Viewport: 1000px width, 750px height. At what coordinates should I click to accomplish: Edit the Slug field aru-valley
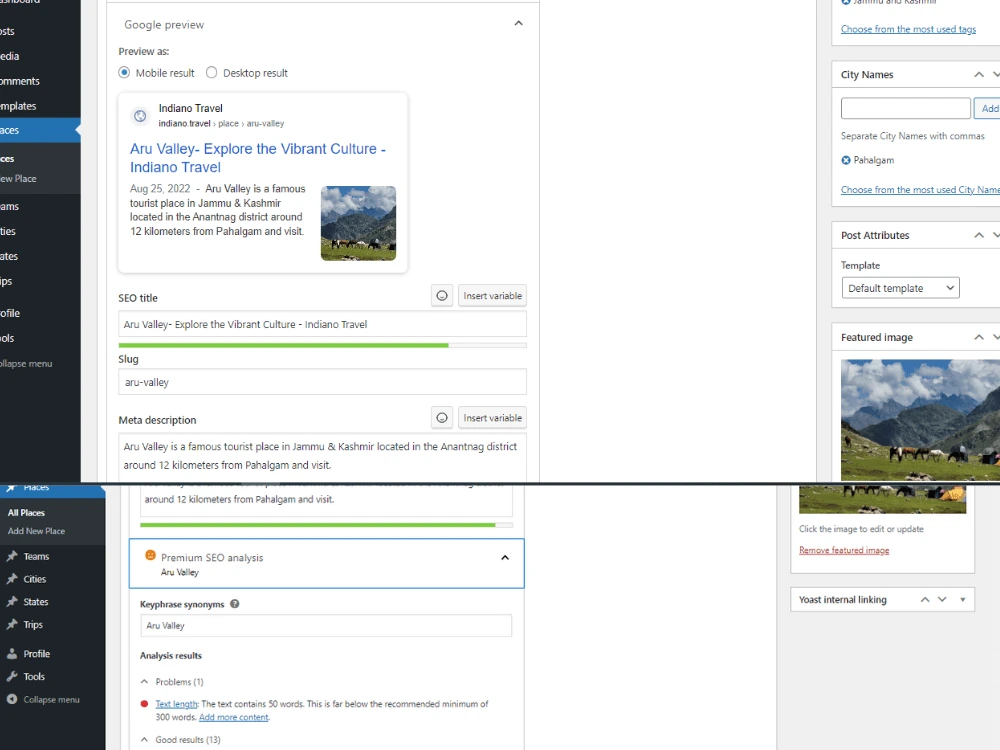point(323,382)
